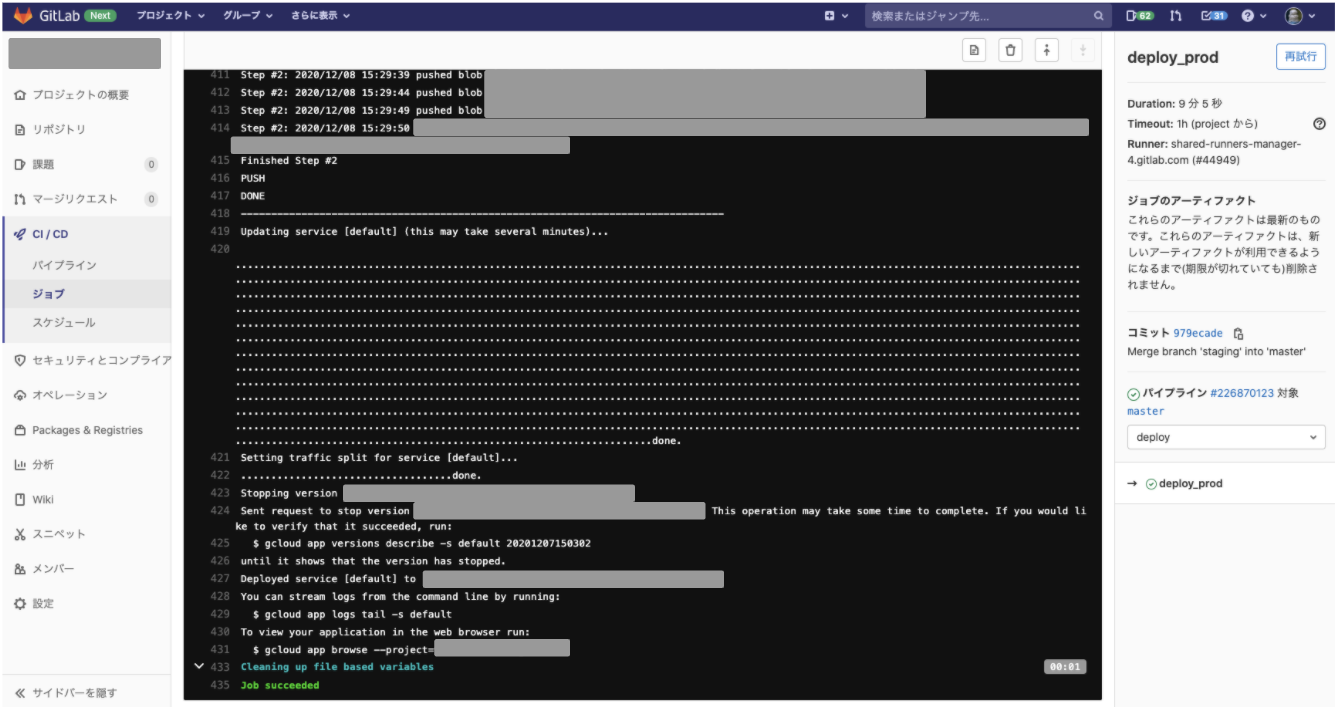The height and width of the screenshot is (707, 1339).
Task: Open the master branch link
Action: [1146, 411]
